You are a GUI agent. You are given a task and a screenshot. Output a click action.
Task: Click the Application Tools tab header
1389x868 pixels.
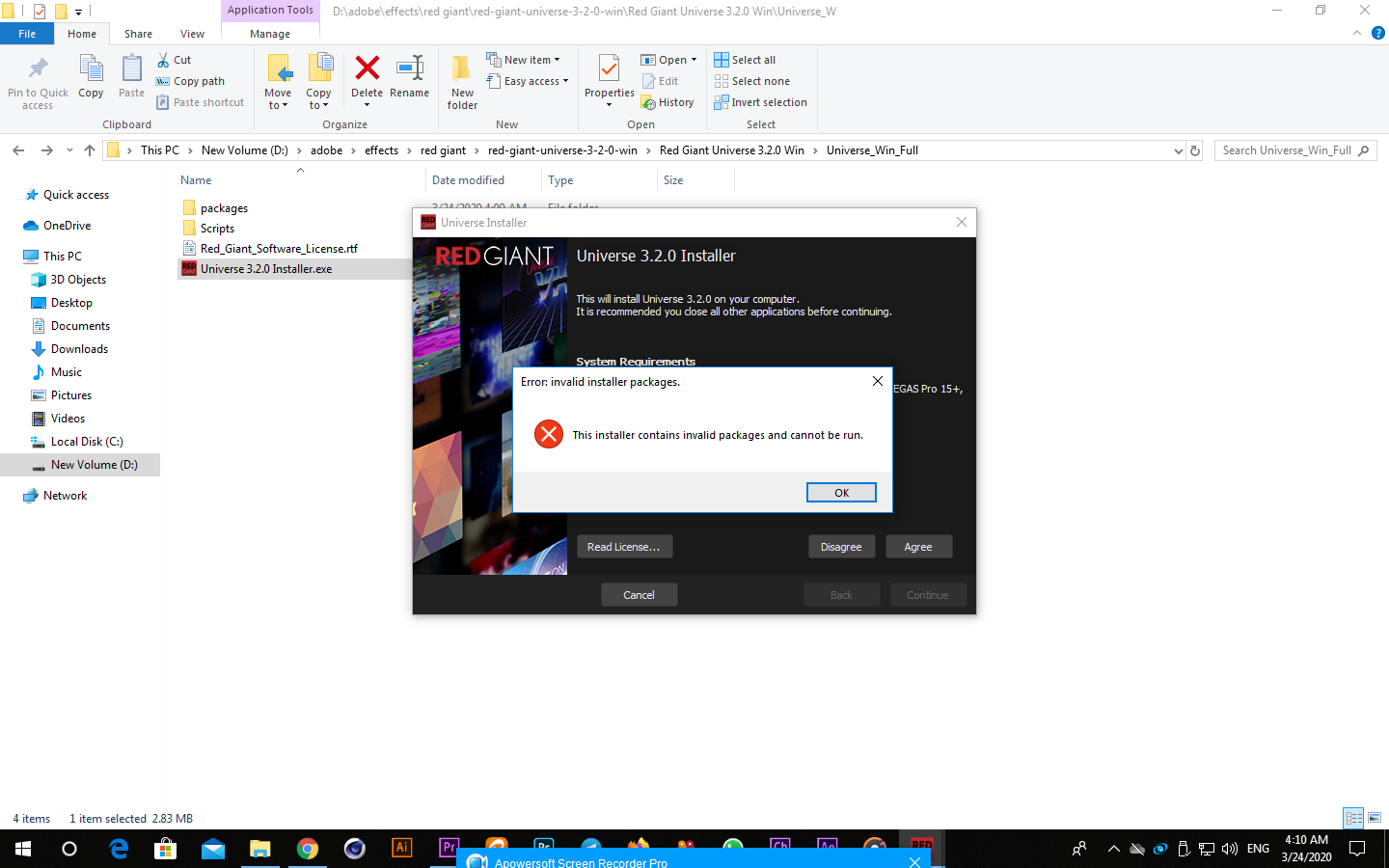(270, 10)
